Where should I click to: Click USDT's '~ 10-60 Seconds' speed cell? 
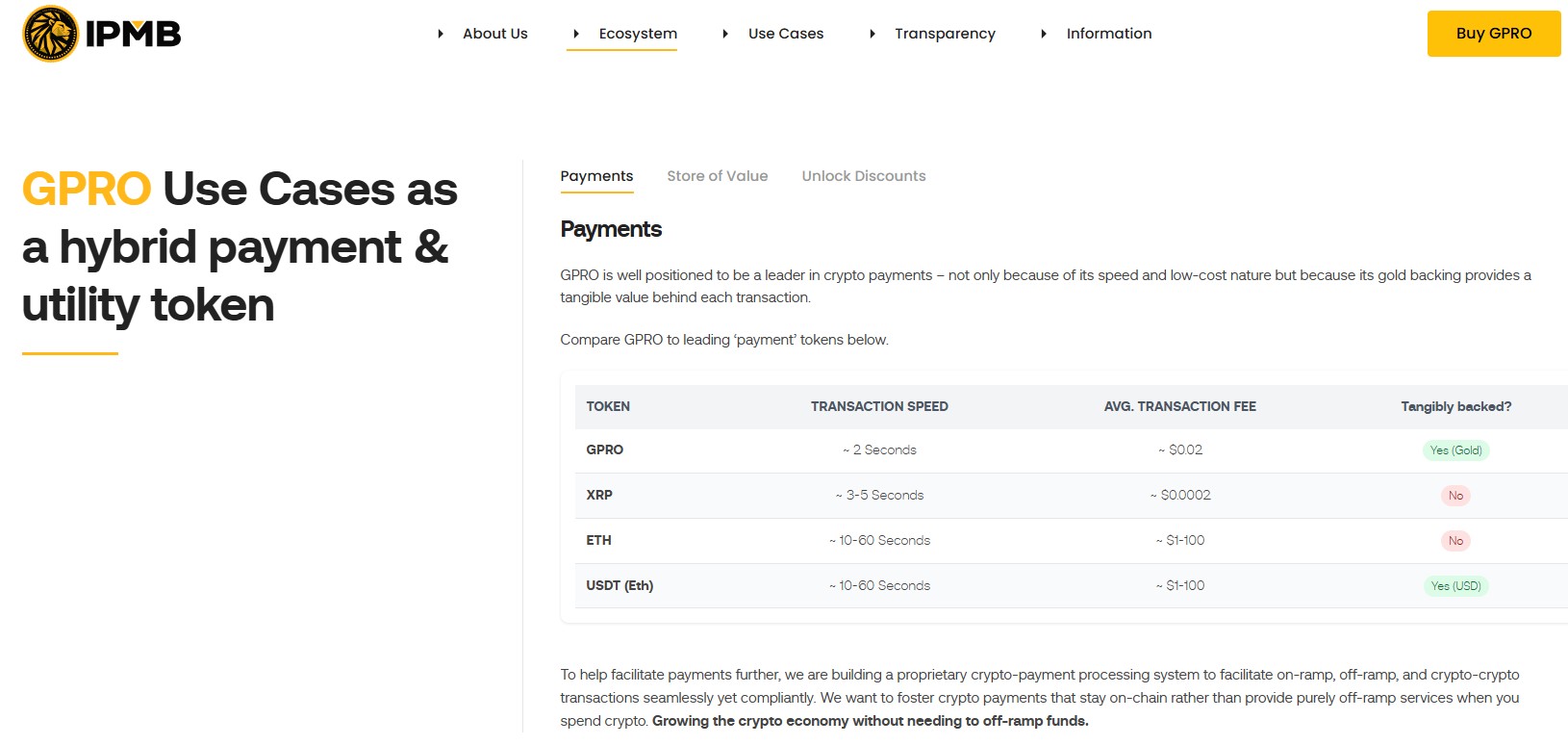click(x=879, y=585)
